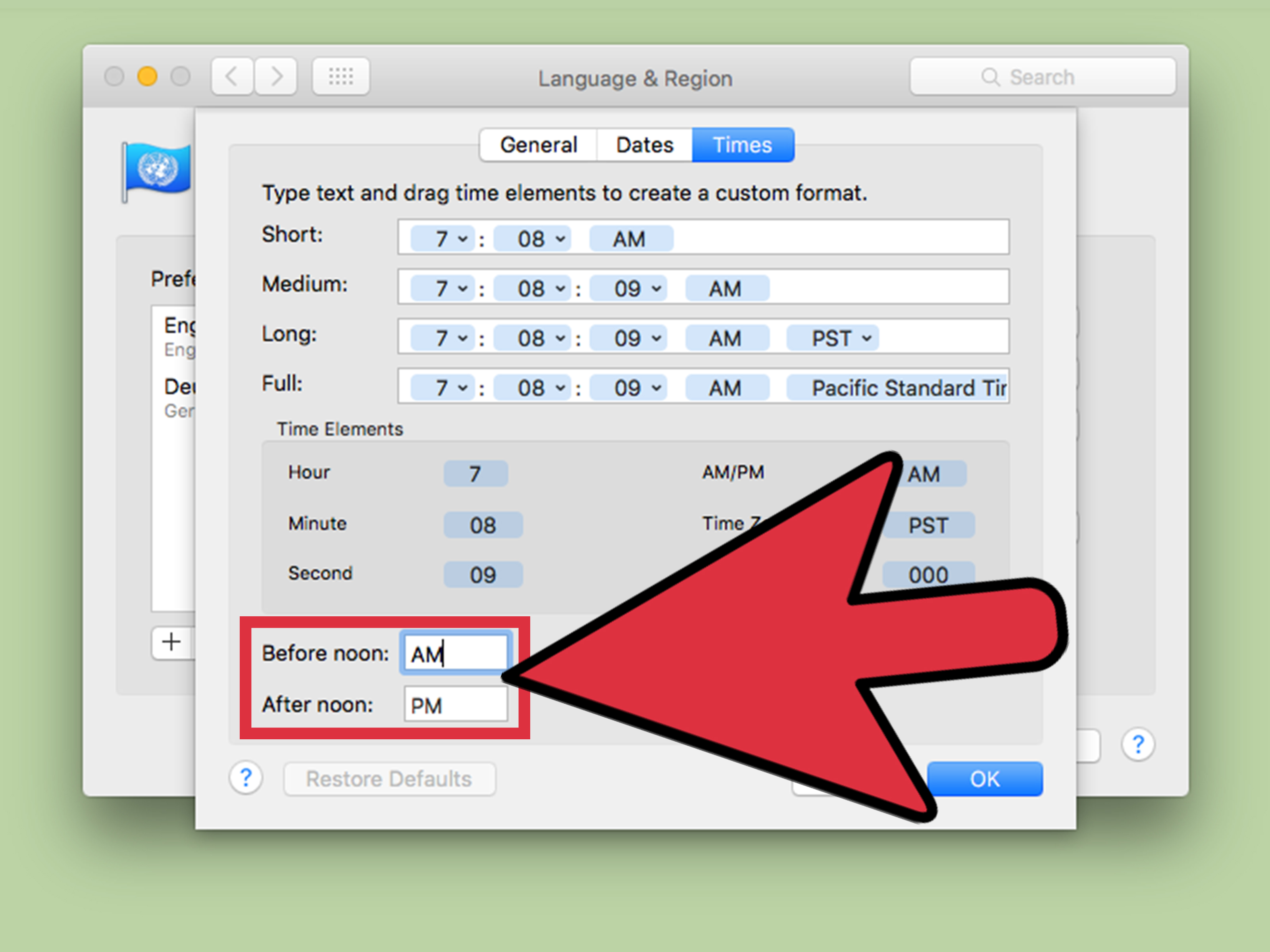Pick the Hour element token 7
The height and width of the screenshot is (952, 1270).
tap(475, 474)
